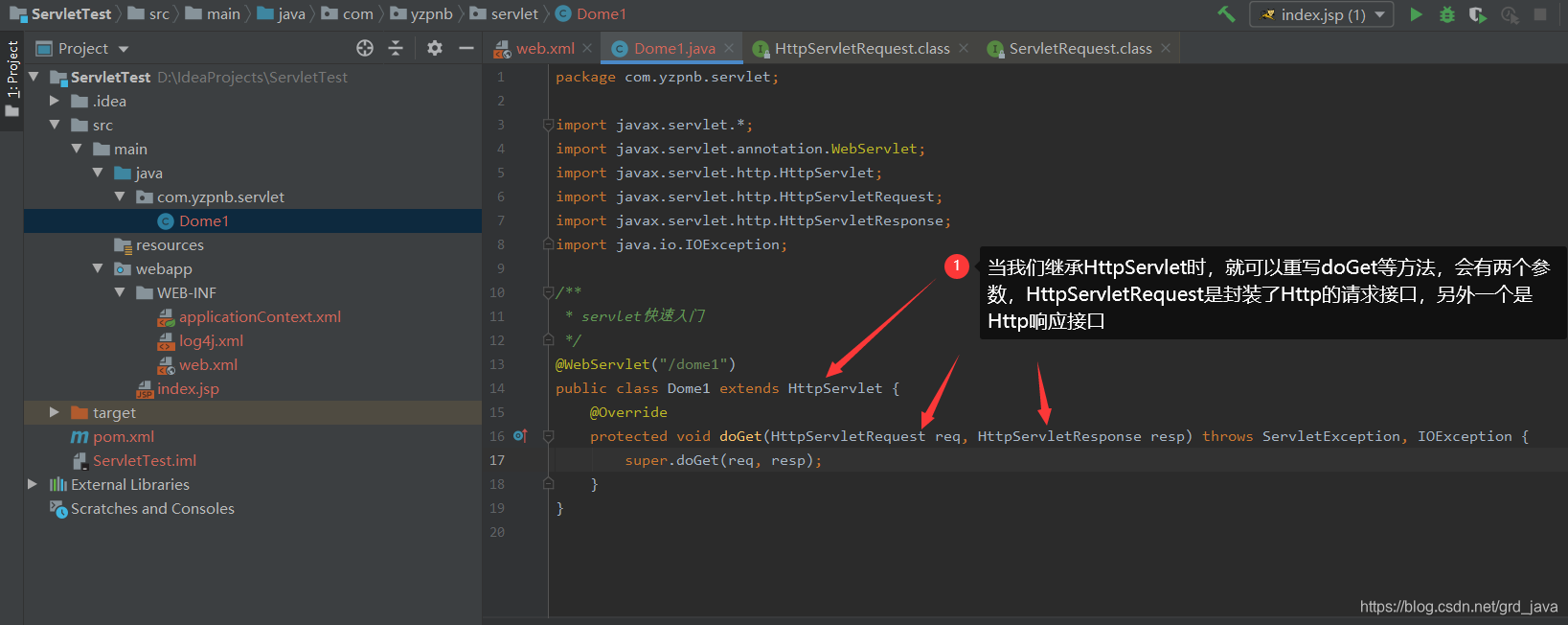Image resolution: width=1568 pixels, height=625 pixels.
Task: Run with coverage icon
Action: tap(1478, 14)
